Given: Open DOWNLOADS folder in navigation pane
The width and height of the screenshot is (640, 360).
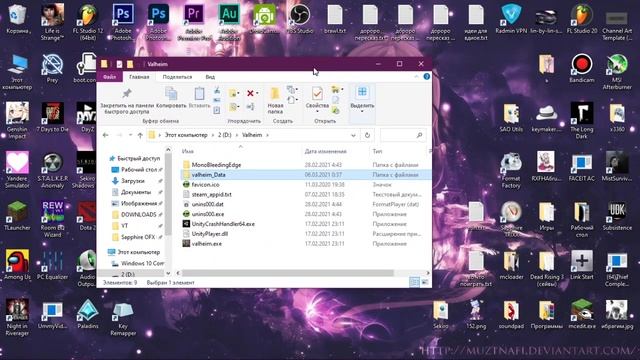Looking at the screenshot, I should click(x=138, y=214).
